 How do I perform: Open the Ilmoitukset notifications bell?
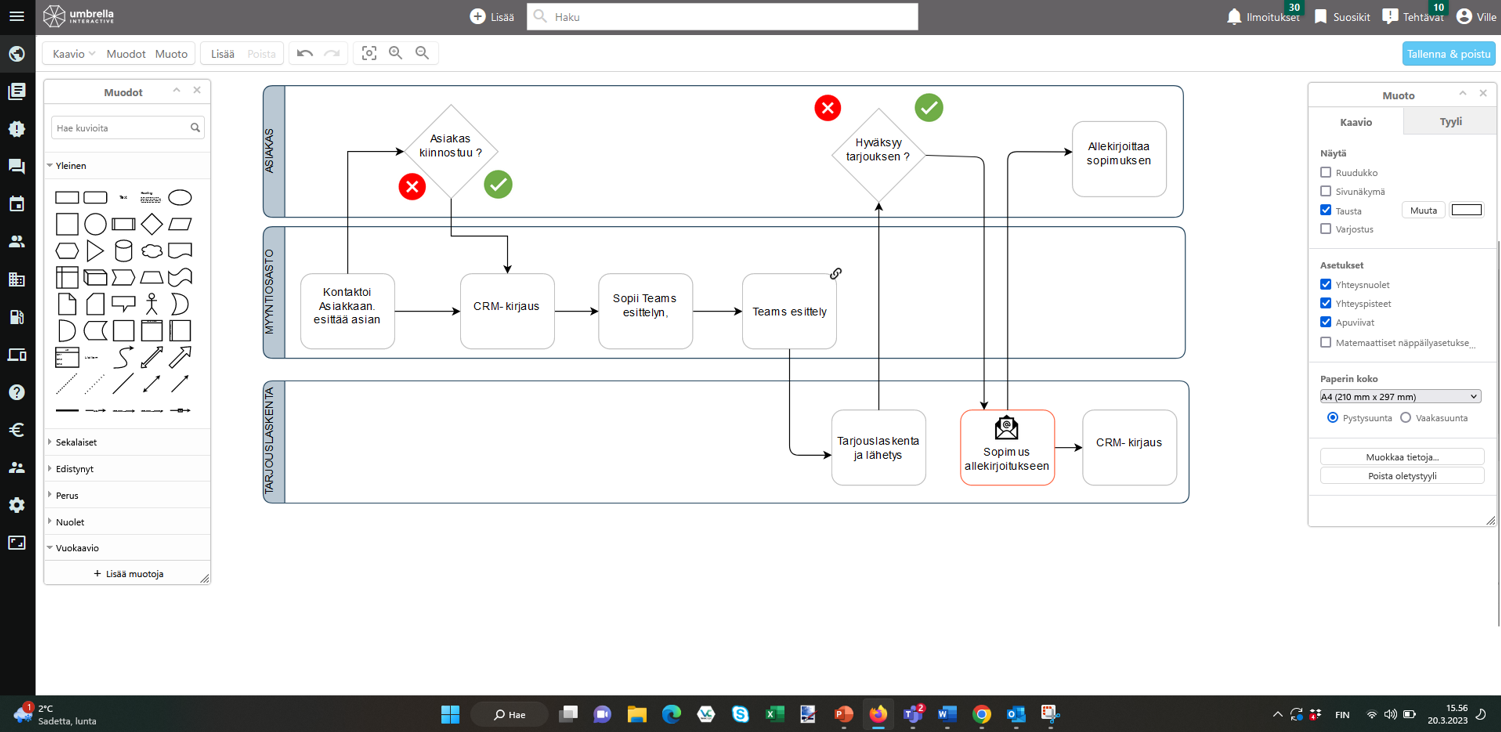[x=1234, y=17]
